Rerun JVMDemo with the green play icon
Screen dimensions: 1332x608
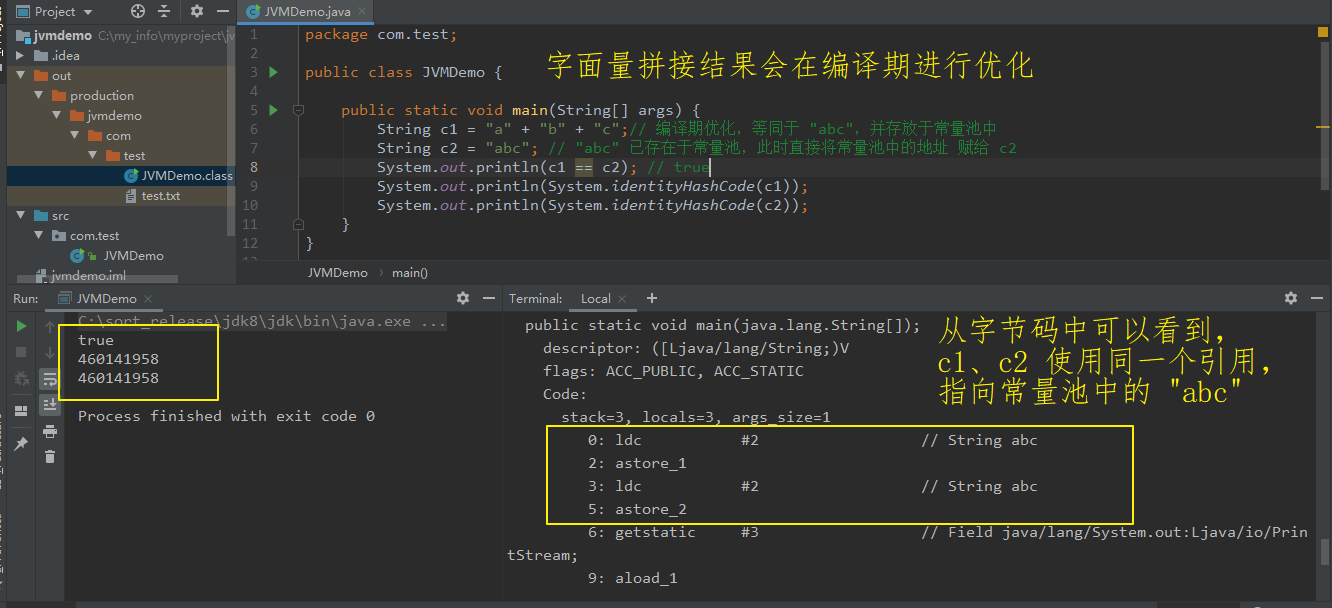click(x=21, y=326)
